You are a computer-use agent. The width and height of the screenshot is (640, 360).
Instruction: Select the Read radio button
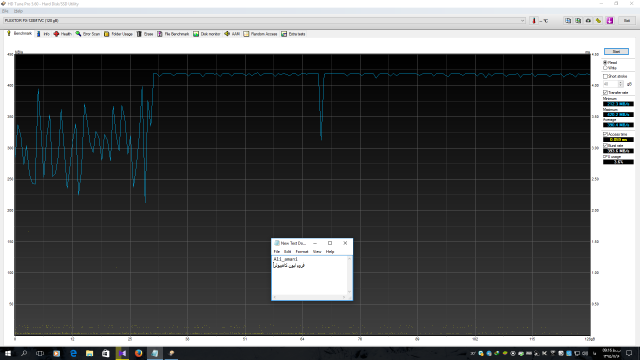click(x=605, y=63)
